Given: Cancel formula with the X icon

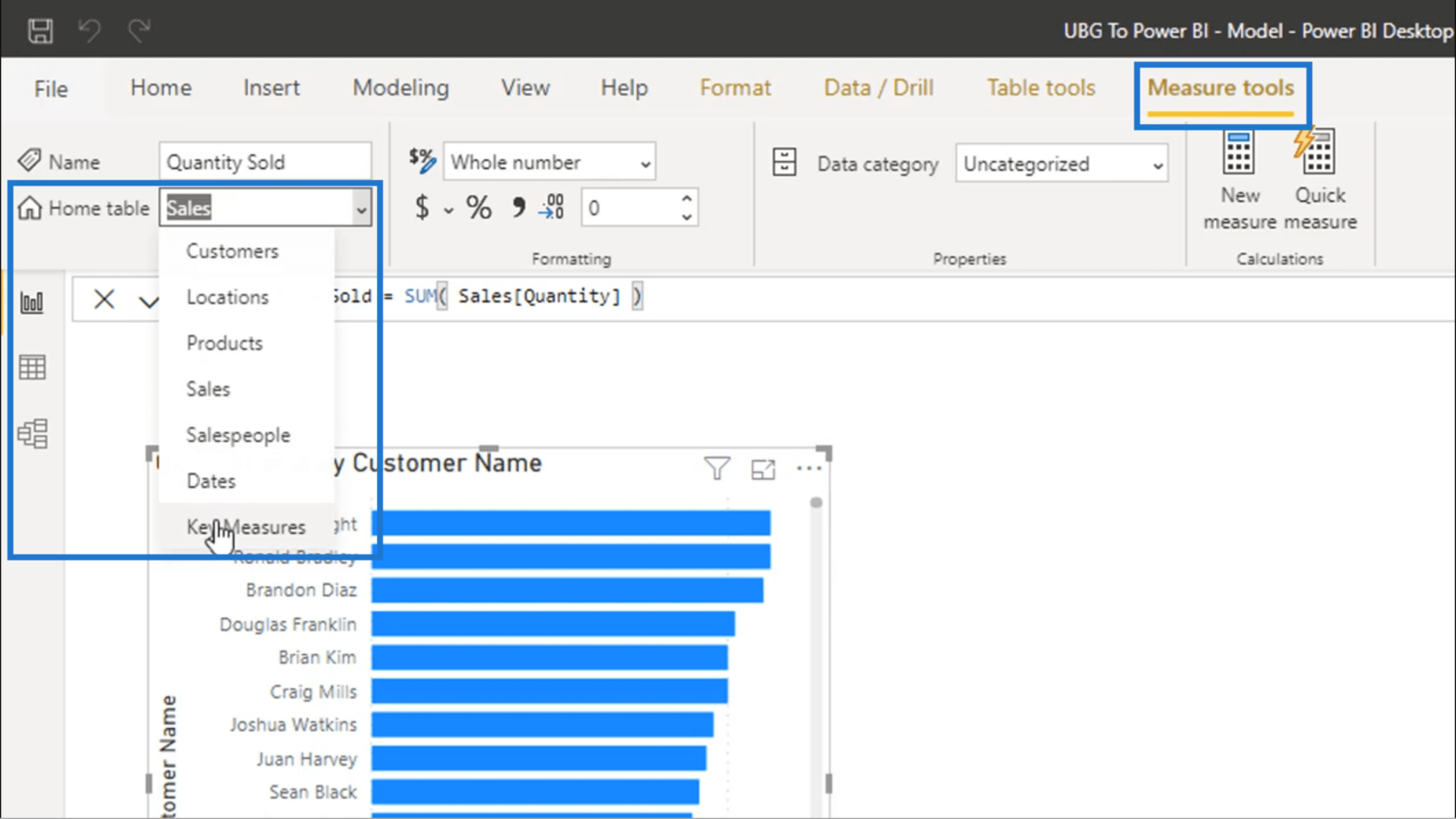Looking at the screenshot, I should click(104, 299).
